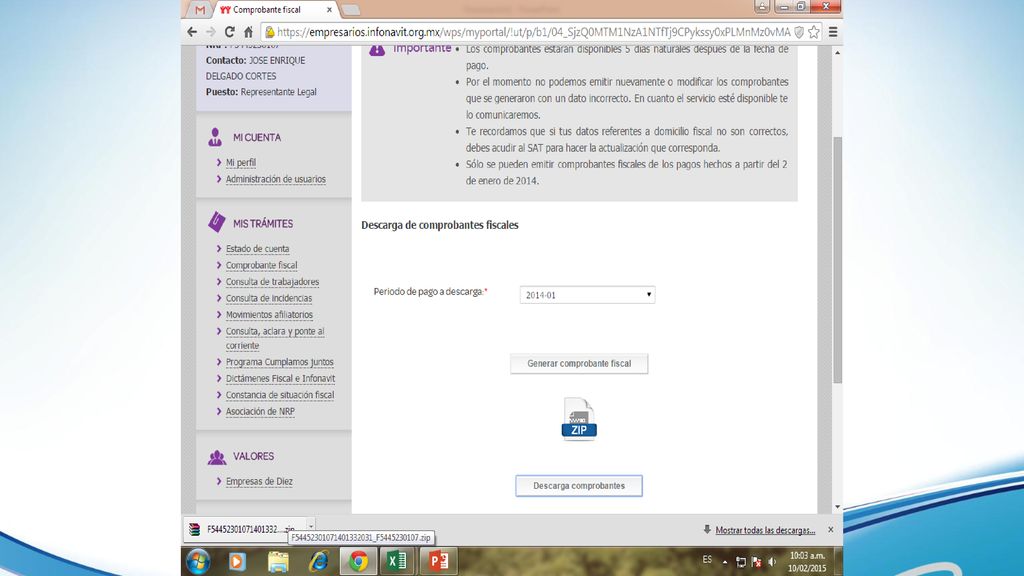The width and height of the screenshot is (1024, 576).
Task: Open Administración de usuarios link
Action: tap(276, 179)
